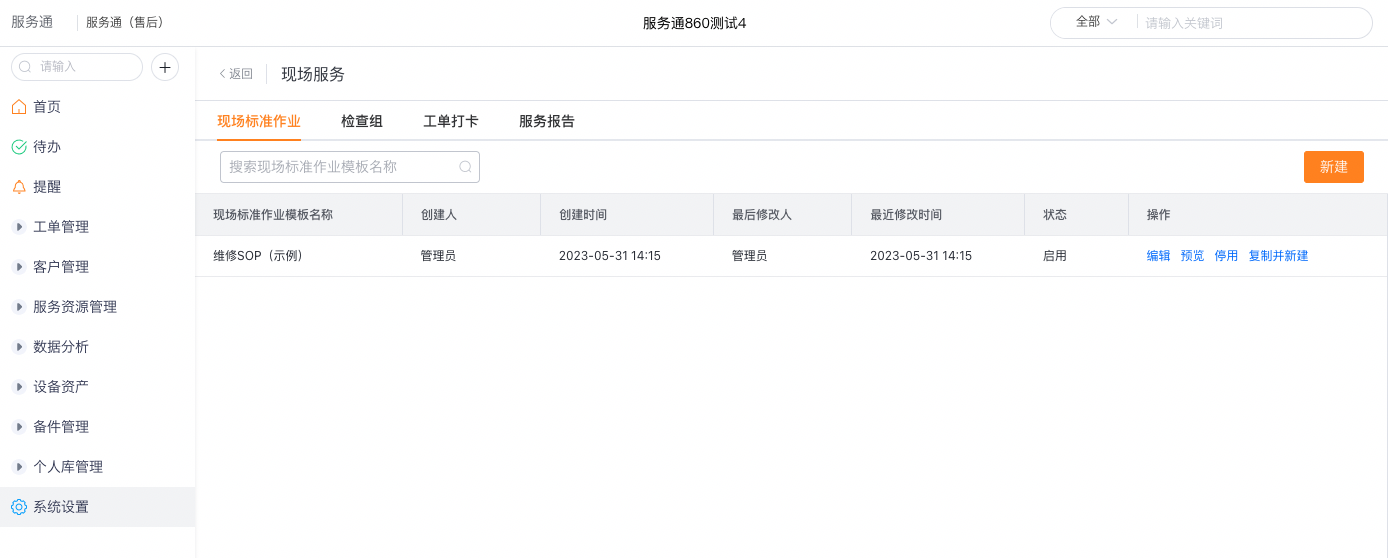
Task: Click the home icon beside 首页
Action: pyautogui.click(x=18, y=106)
